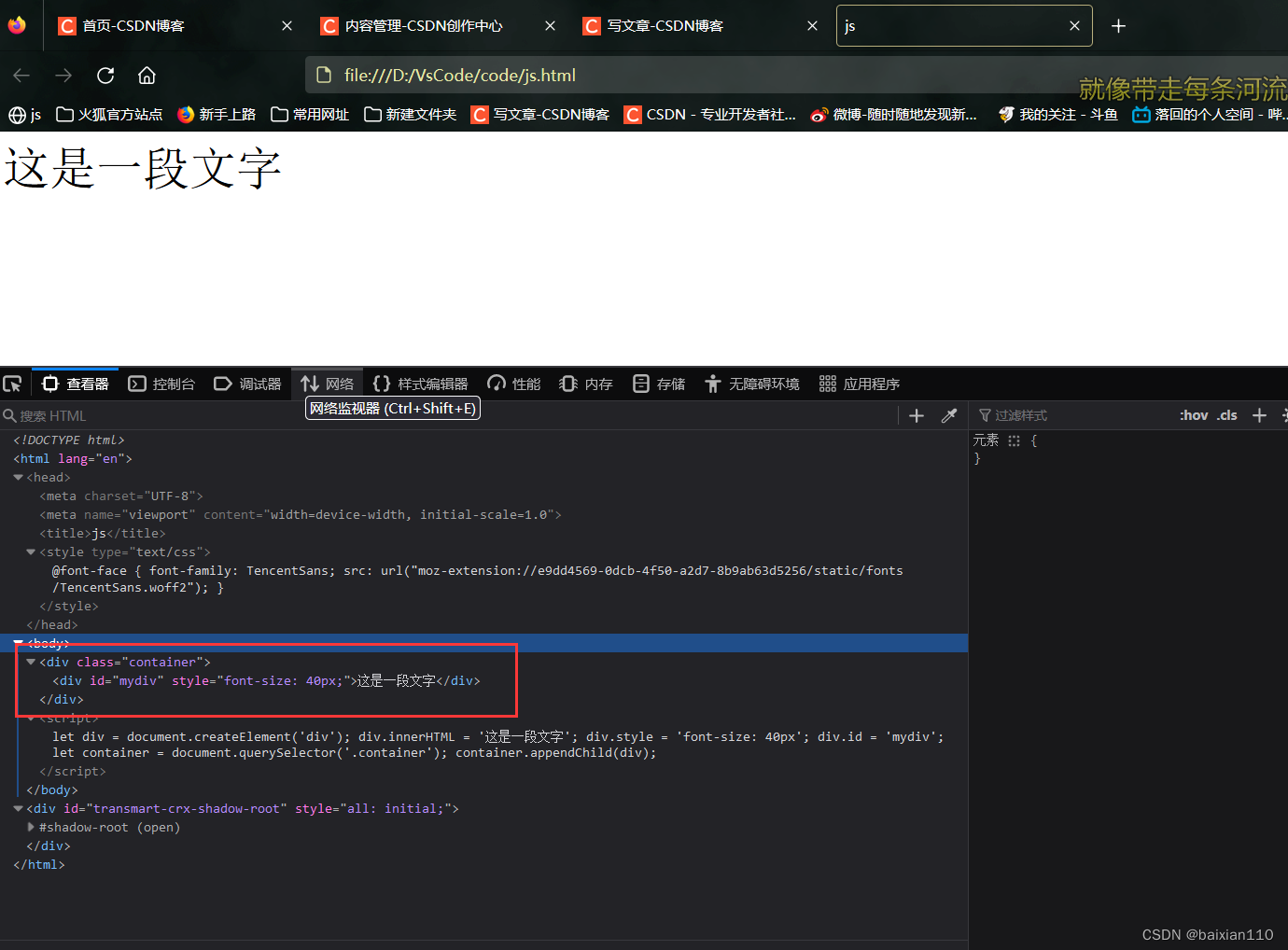Switch to 查看器 inspector panel
1288x950 pixels.
(x=76, y=384)
